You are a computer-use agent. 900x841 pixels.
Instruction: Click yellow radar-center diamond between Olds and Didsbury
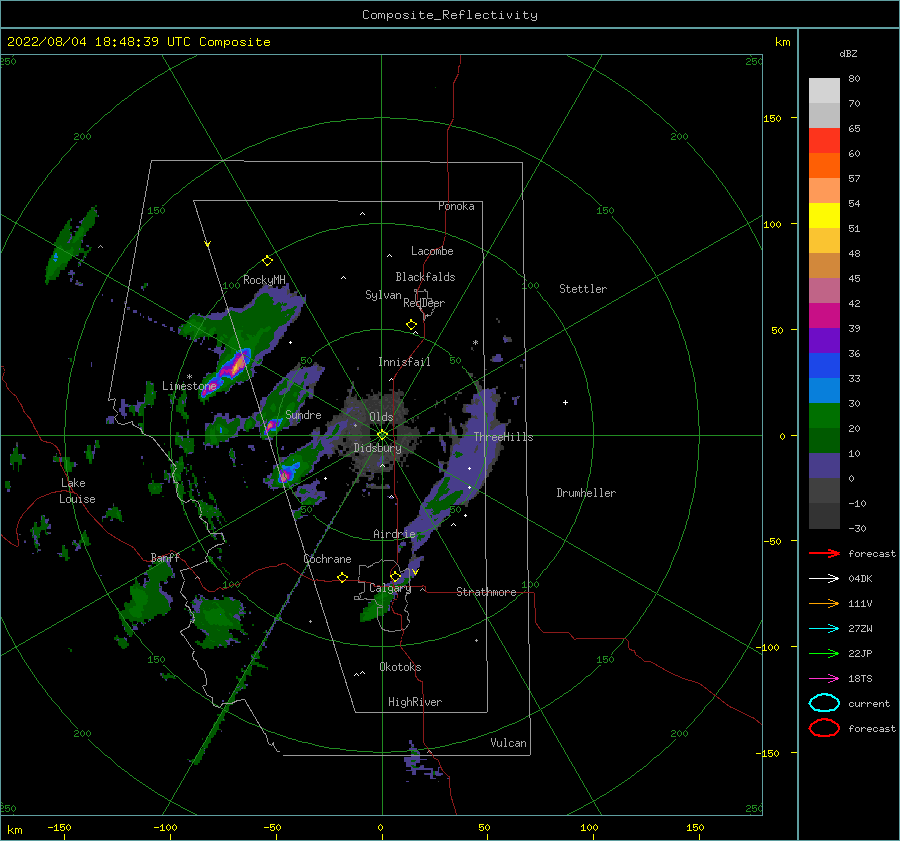click(382, 435)
